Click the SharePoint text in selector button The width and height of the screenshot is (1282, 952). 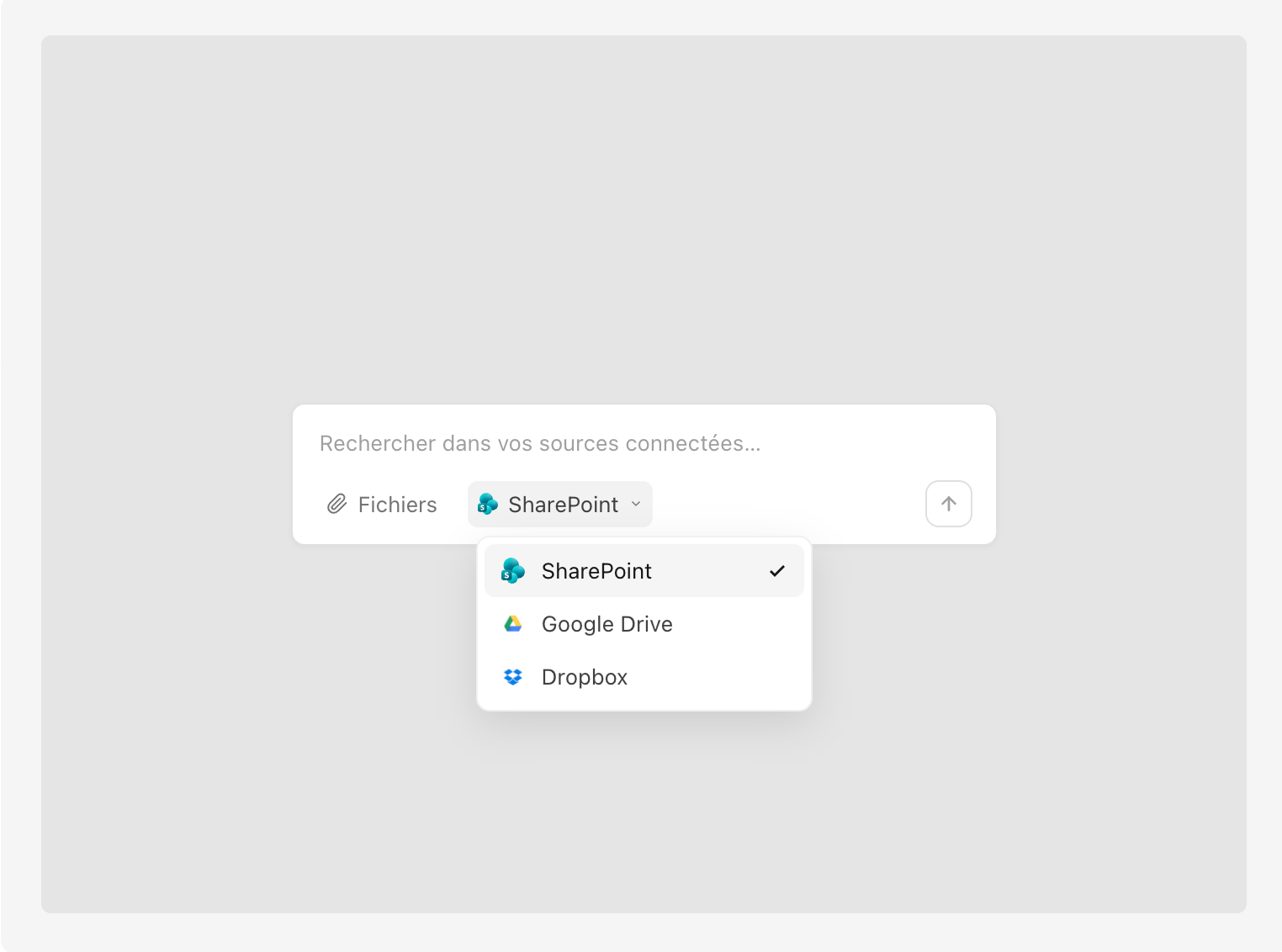point(564,505)
